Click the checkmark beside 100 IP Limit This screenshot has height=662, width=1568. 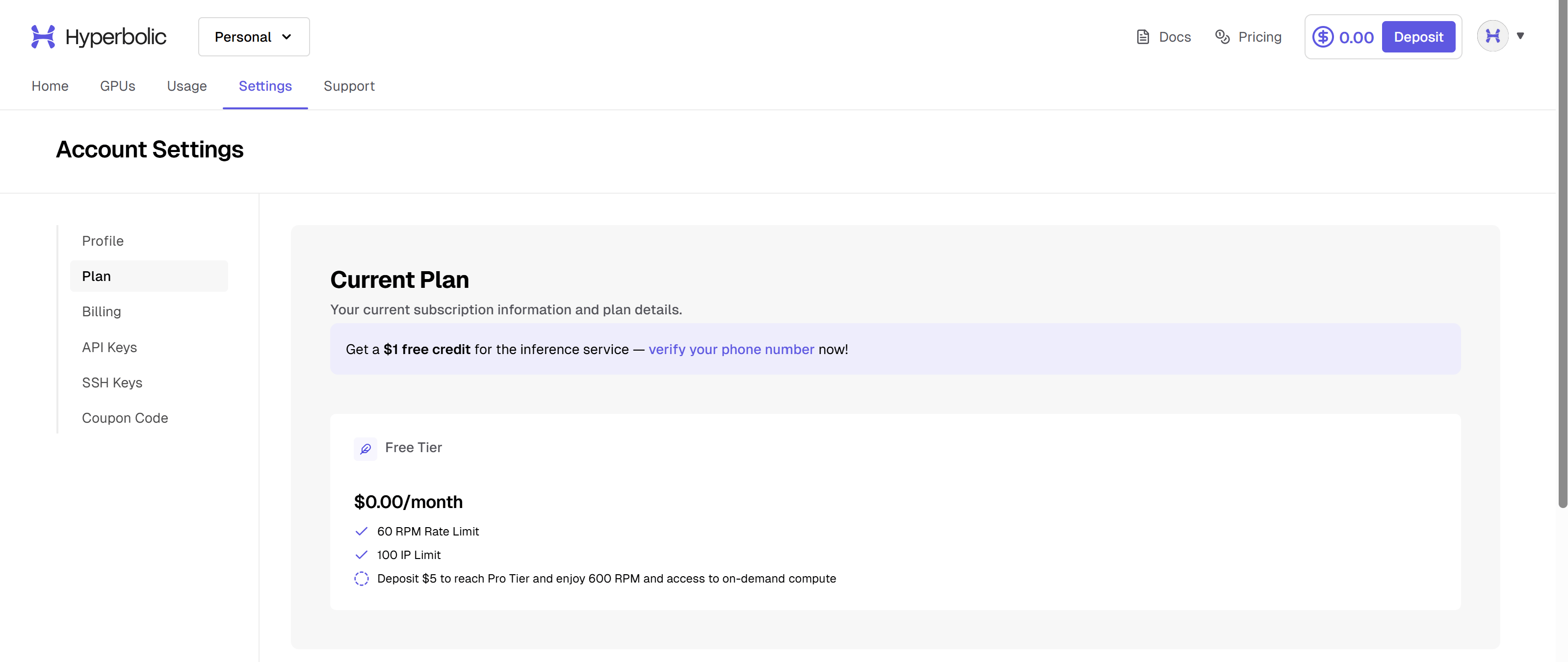[x=361, y=555]
